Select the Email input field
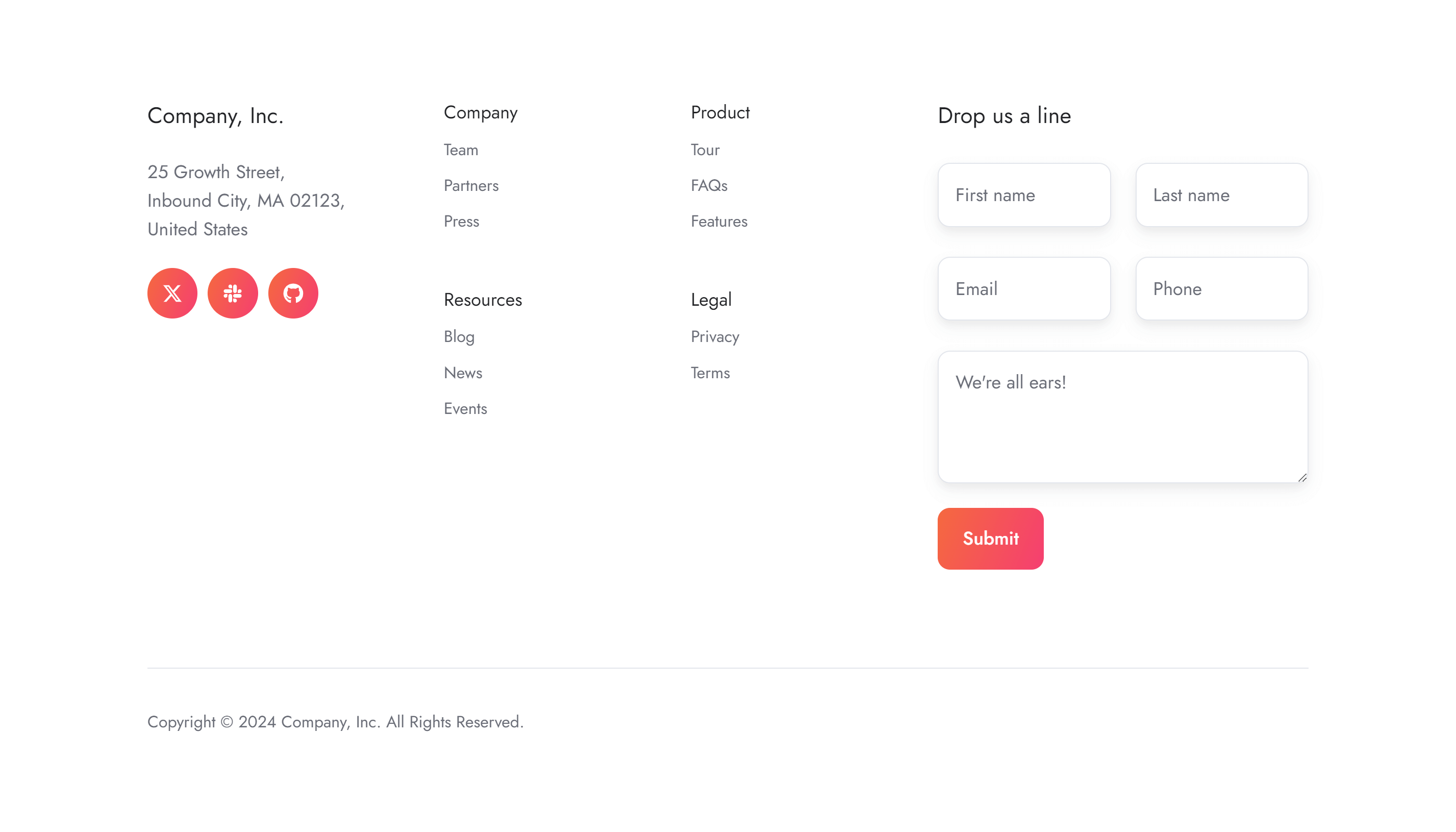The width and height of the screenshot is (1456, 832). click(x=1023, y=288)
